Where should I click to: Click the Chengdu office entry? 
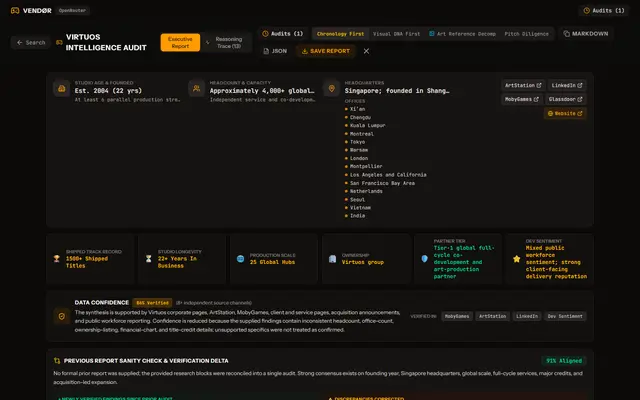tap(358, 117)
